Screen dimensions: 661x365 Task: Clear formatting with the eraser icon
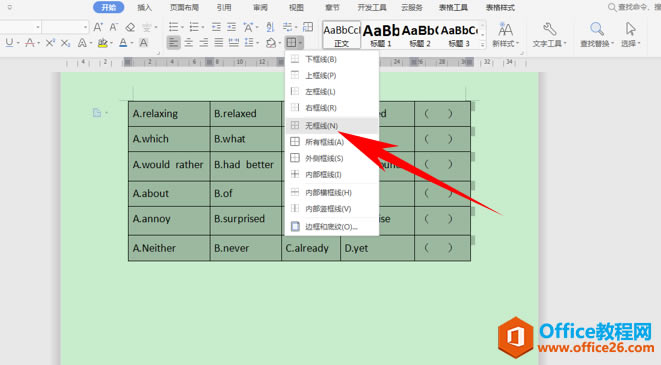tap(130, 27)
